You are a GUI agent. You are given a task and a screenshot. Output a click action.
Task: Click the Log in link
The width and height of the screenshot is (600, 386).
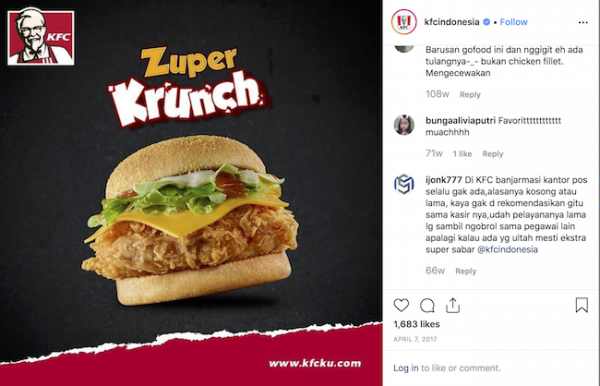click(406, 368)
